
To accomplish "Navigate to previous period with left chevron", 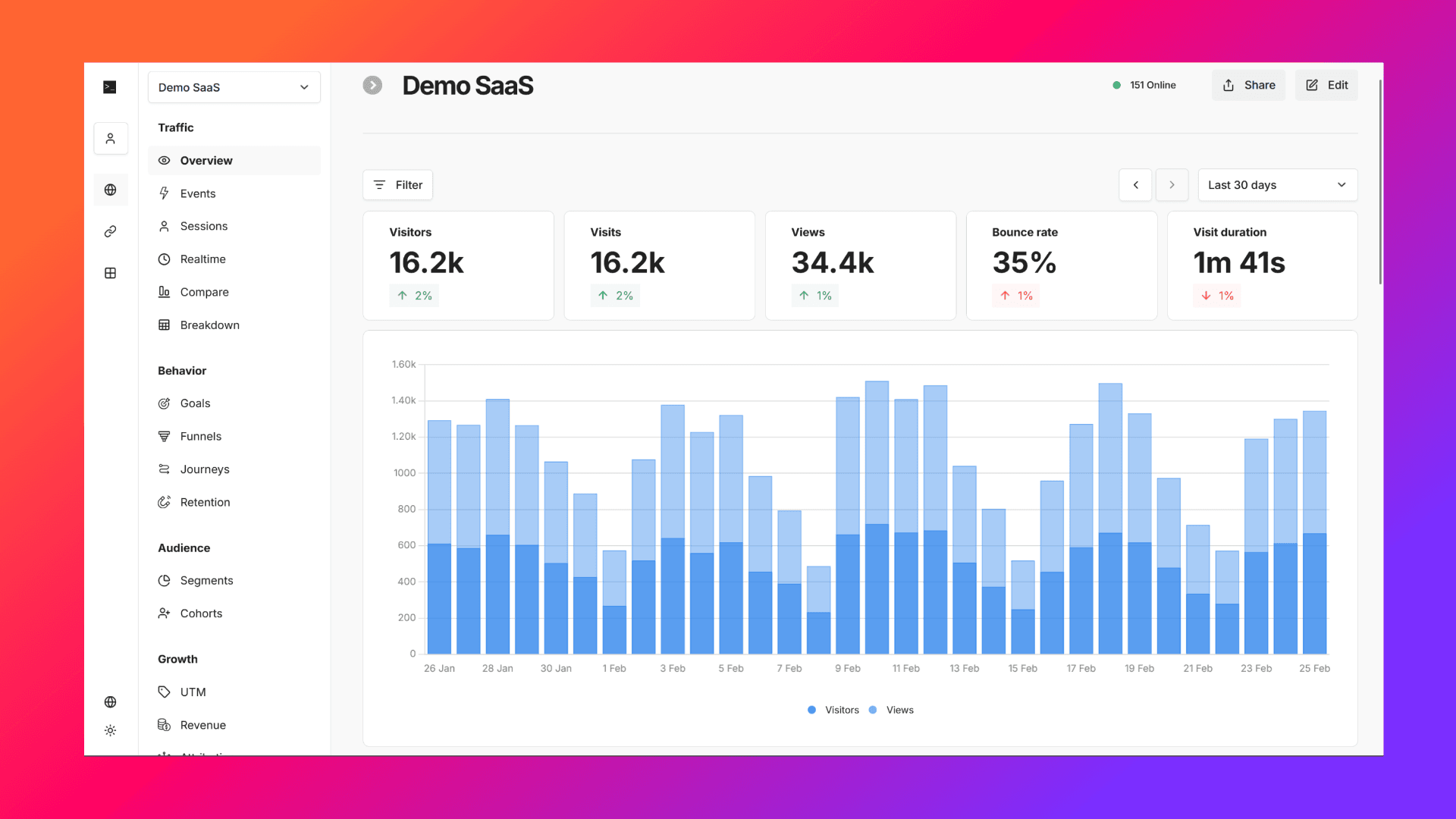I will coord(1135,184).
